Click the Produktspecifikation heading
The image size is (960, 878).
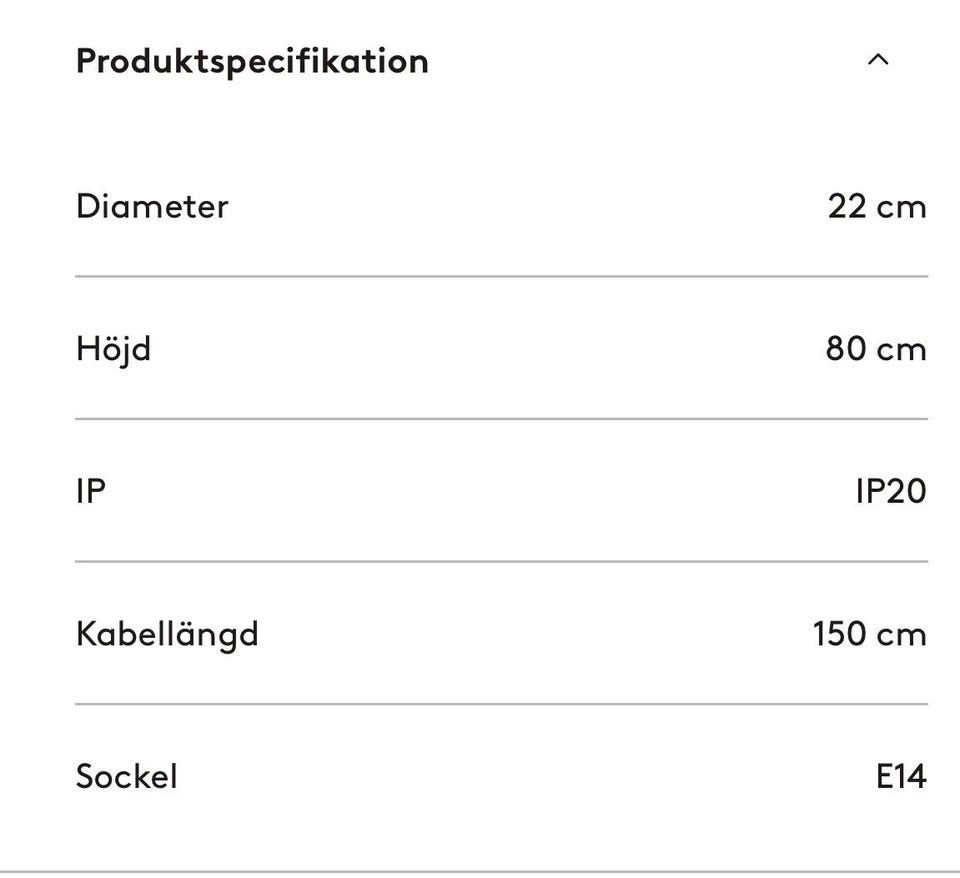252,61
